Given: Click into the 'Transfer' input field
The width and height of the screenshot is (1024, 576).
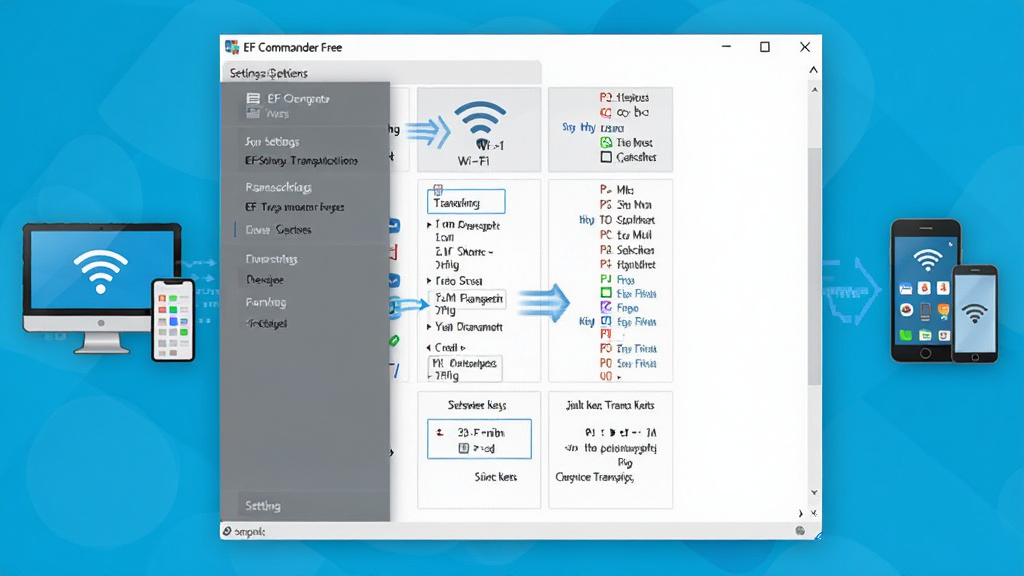Looking at the screenshot, I should 466,202.
